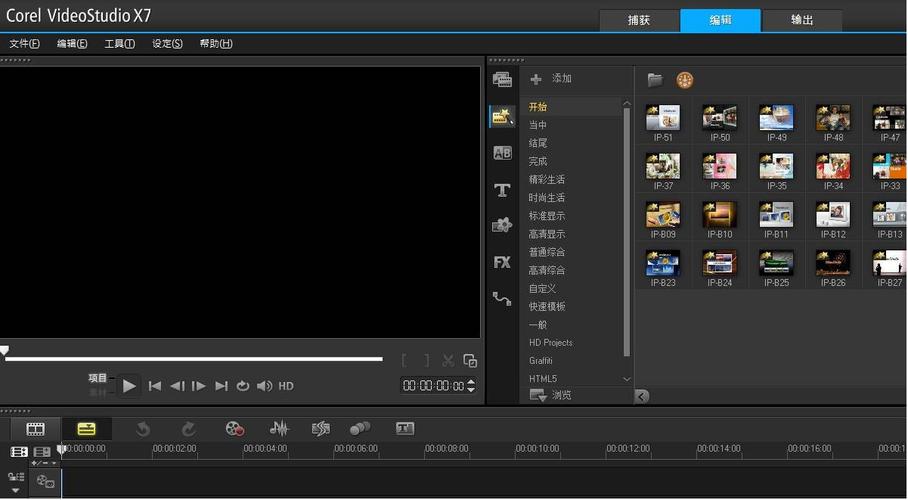Click the preview scrubber bar

192,358
